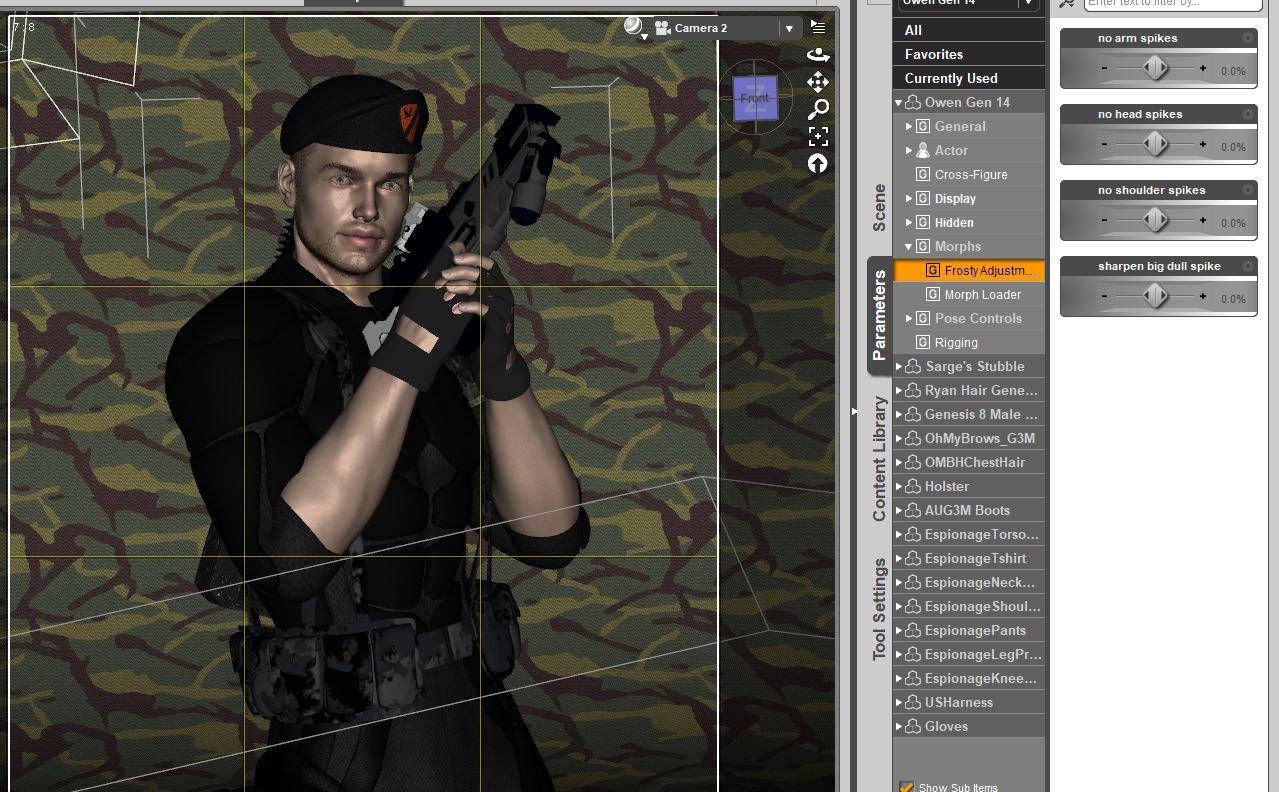Screen dimensions: 1279x792
Task: Select the Frosty Adjustments morph group
Action: [x=969, y=270]
